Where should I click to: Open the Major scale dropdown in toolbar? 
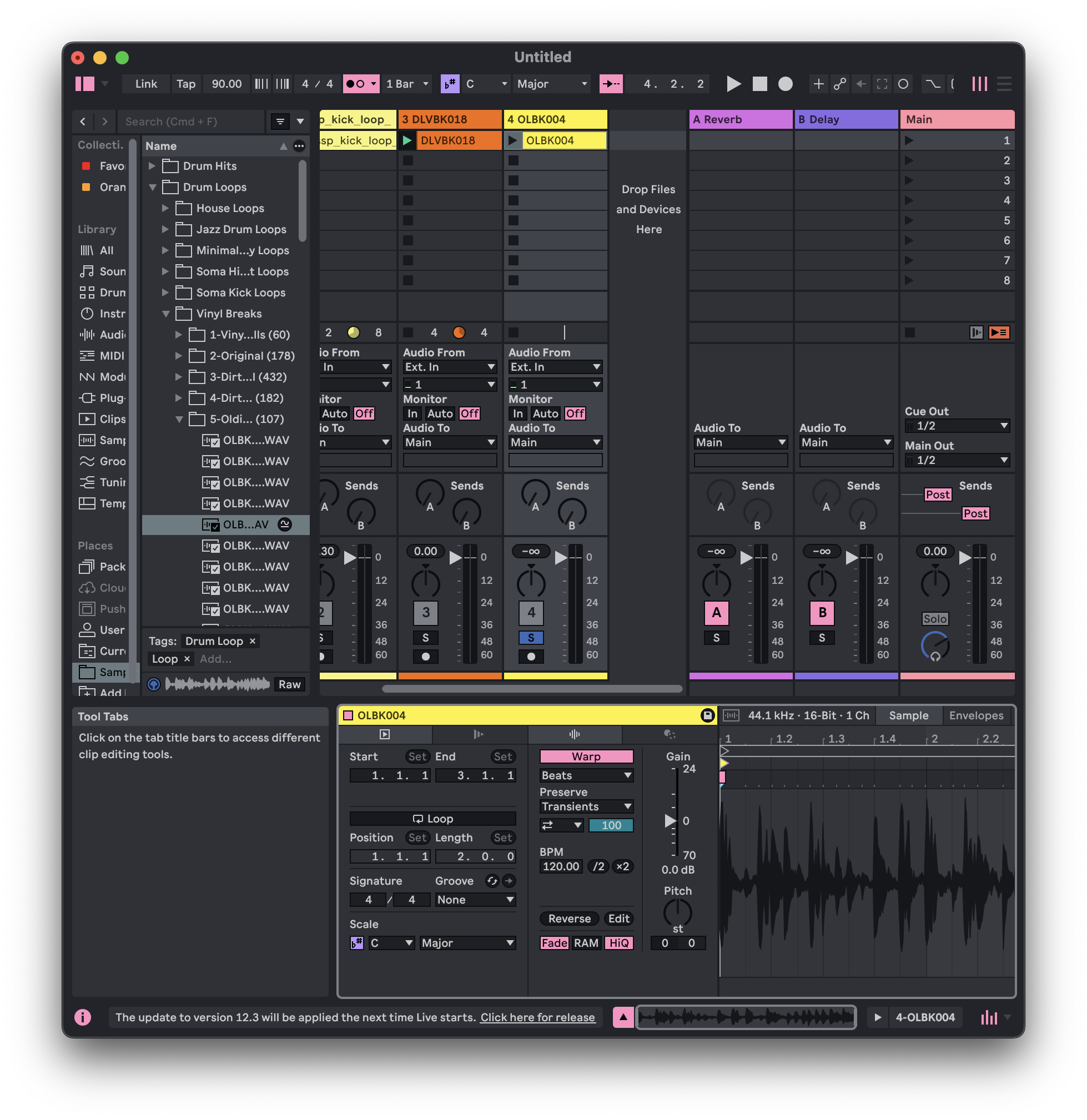click(551, 84)
